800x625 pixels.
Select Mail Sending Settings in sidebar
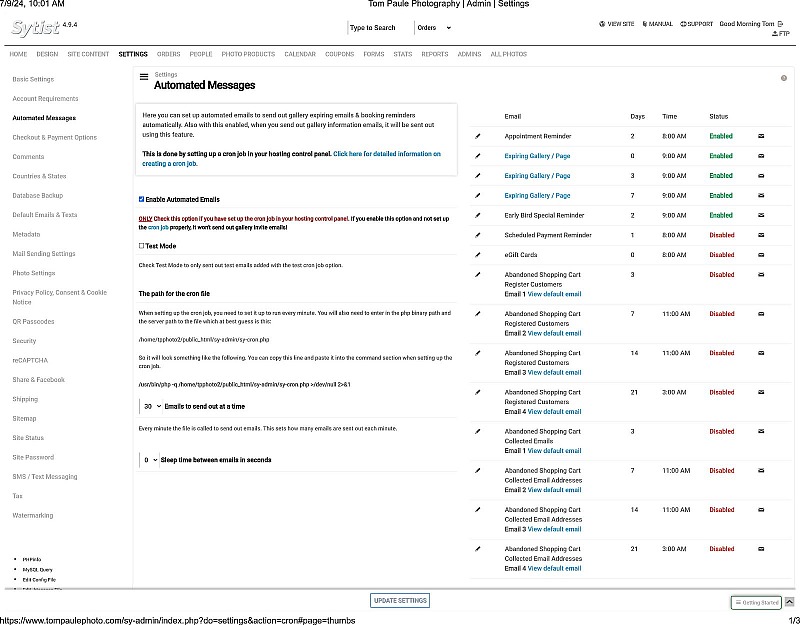tap(44, 254)
